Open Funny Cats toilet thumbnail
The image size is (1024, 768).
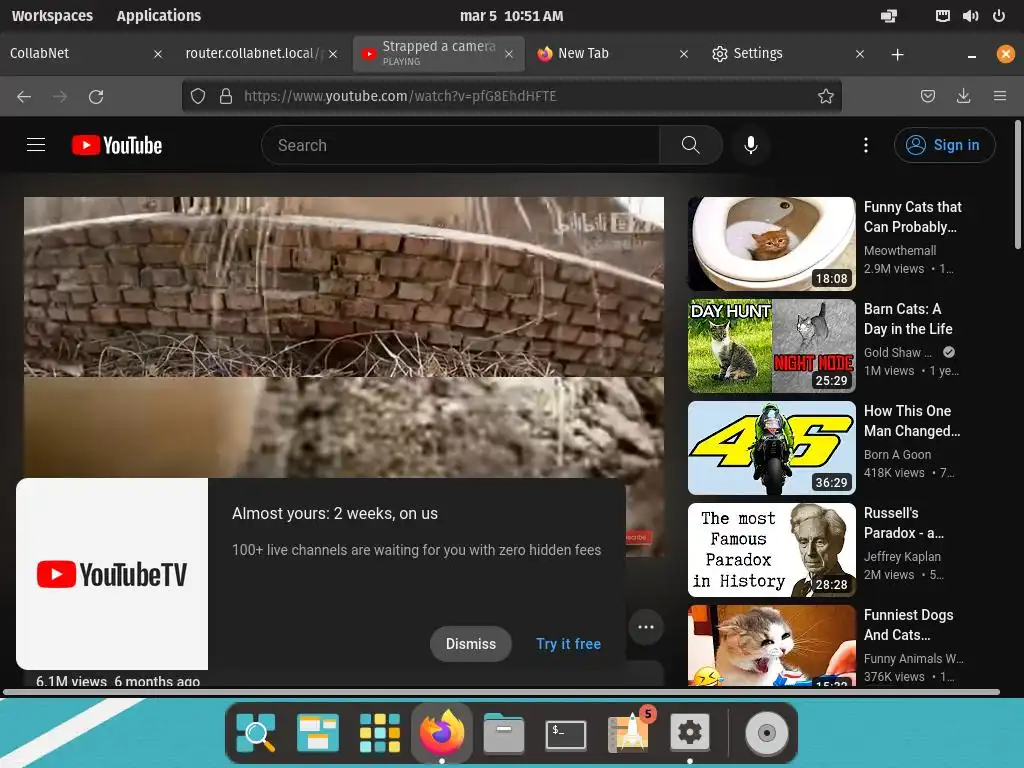click(x=771, y=244)
